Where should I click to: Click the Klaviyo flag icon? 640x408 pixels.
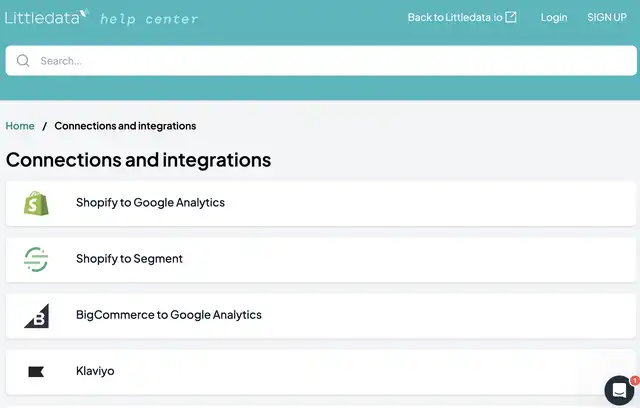click(36, 372)
